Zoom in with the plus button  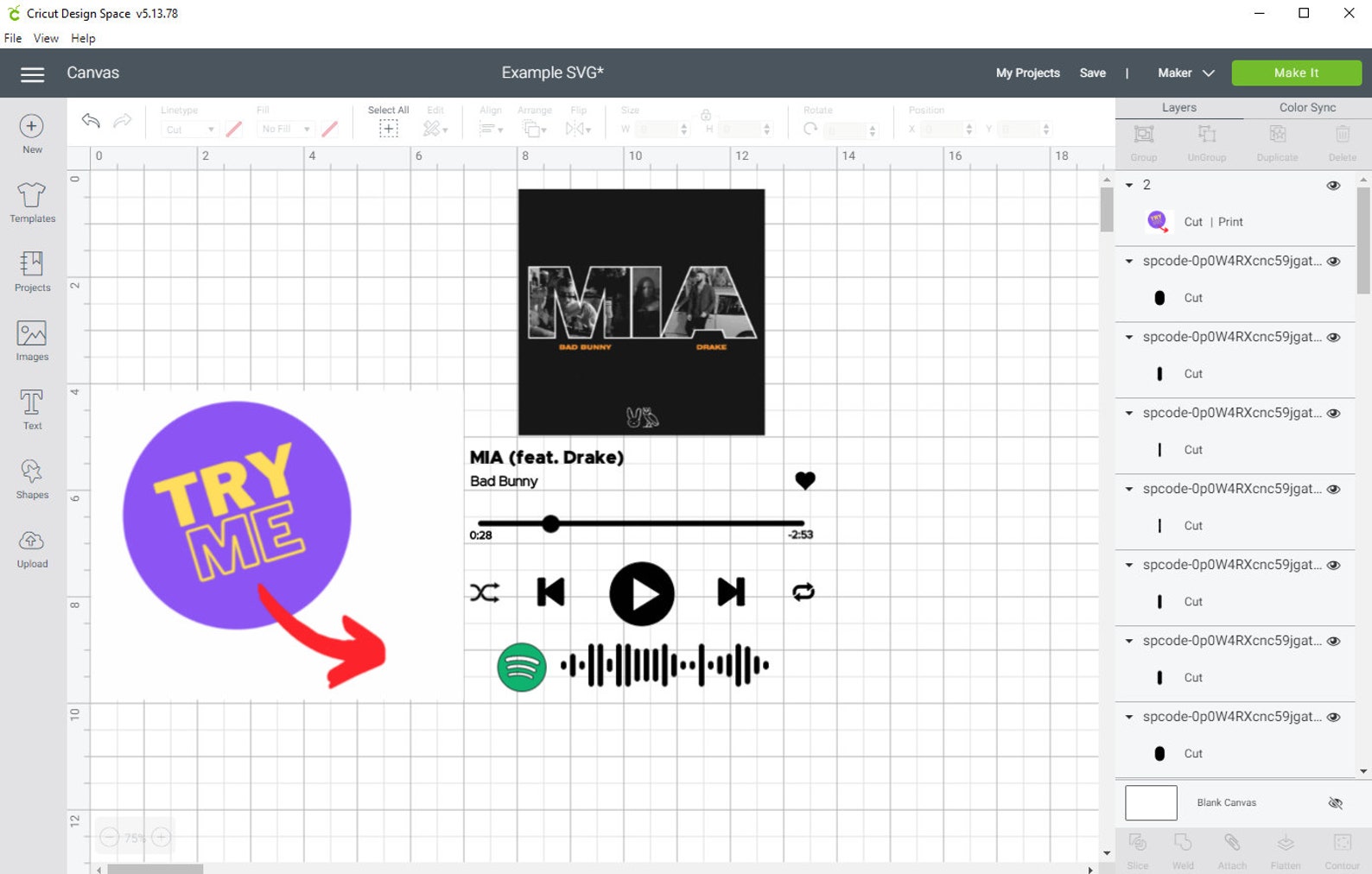click(x=162, y=837)
